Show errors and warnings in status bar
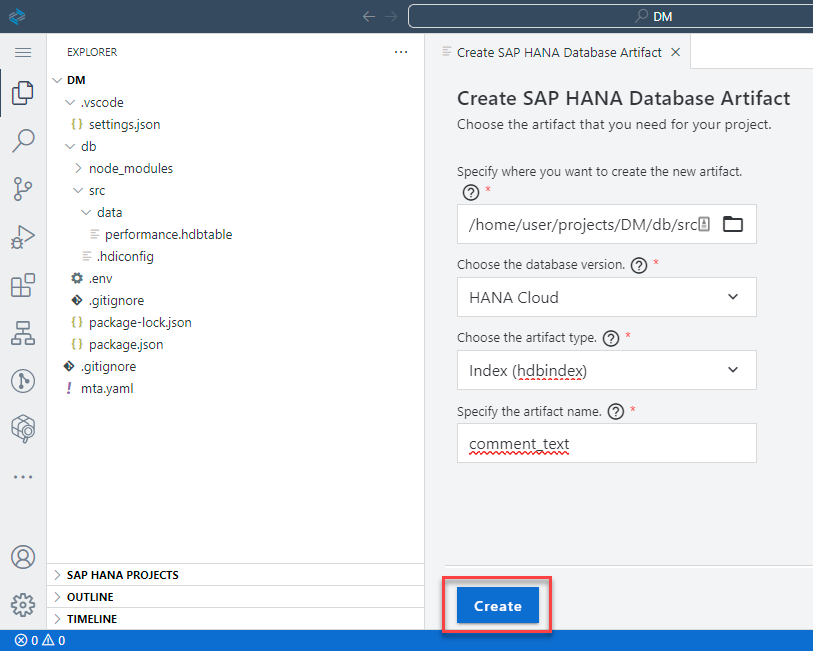This screenshot has width=813, height=651. [40, 641]
